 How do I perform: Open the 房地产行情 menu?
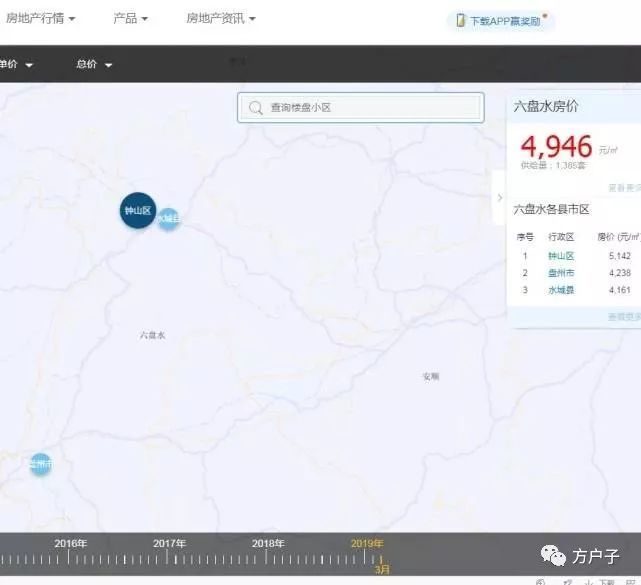[40, 18]
